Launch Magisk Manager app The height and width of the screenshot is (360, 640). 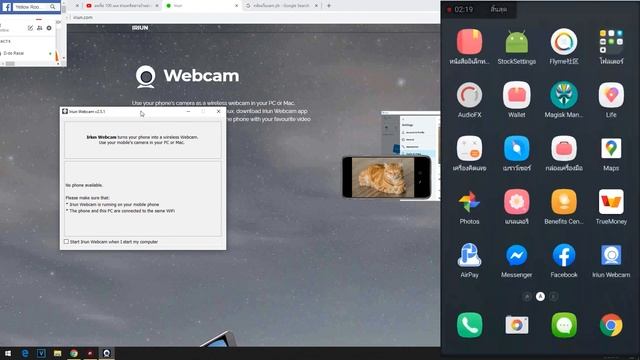pos(564,95)
